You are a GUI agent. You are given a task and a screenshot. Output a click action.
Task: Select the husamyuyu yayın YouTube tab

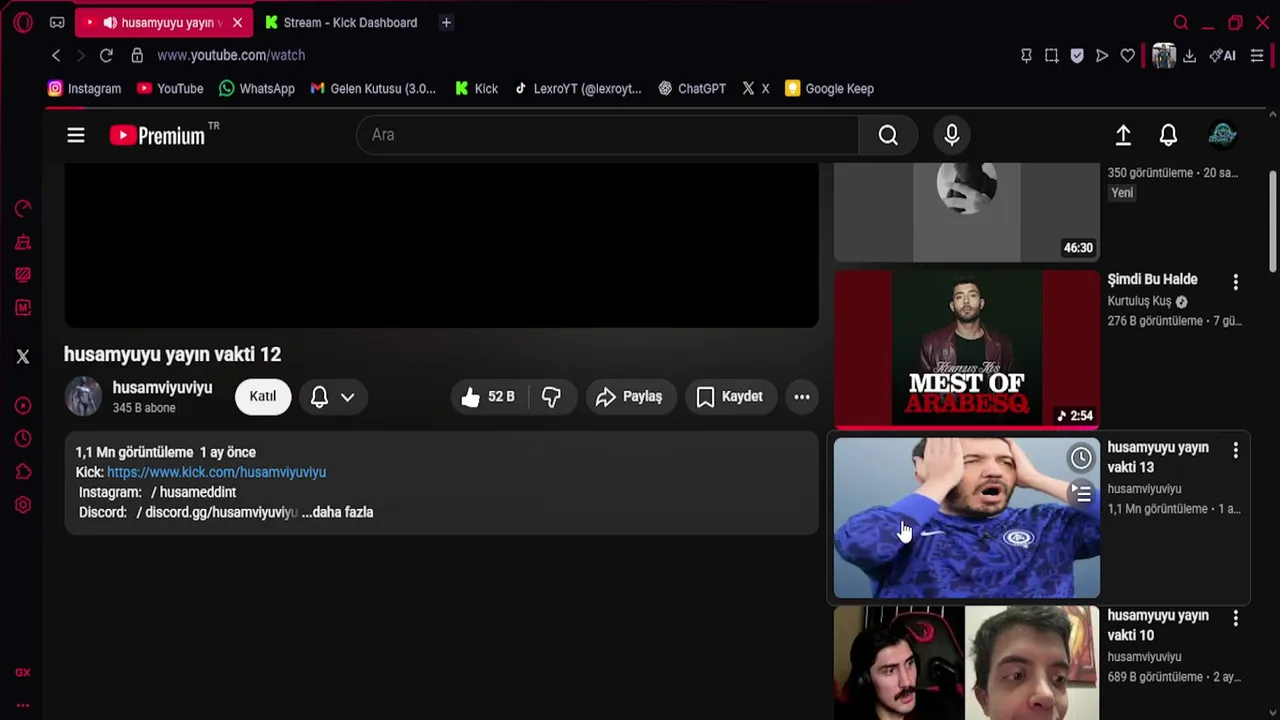pos(163,22)
